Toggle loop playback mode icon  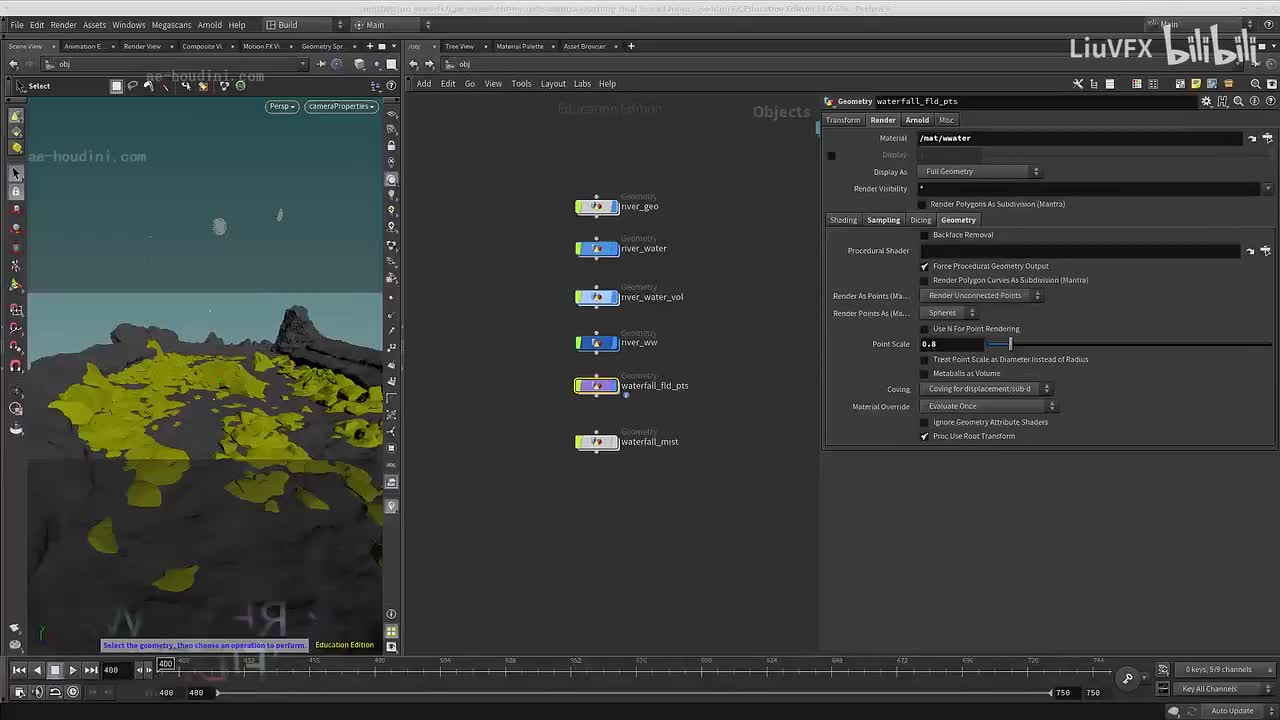(x=55, y=692)
